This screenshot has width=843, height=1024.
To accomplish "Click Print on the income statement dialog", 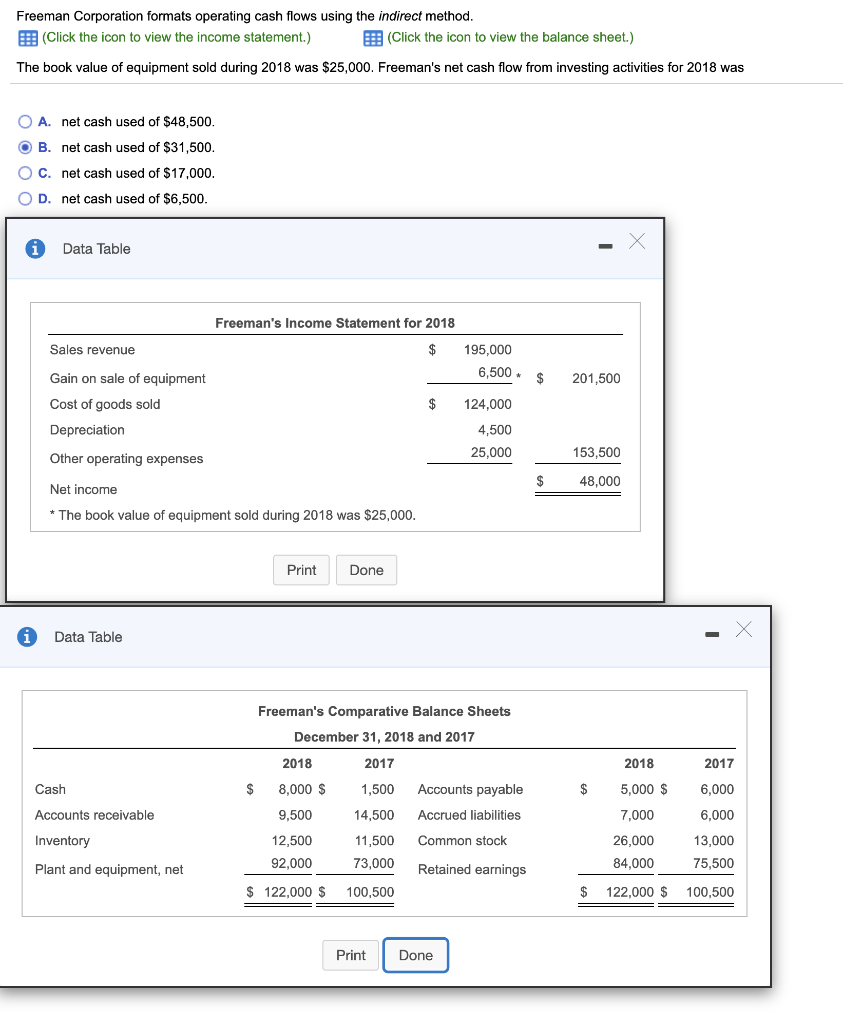I will 301,570.
